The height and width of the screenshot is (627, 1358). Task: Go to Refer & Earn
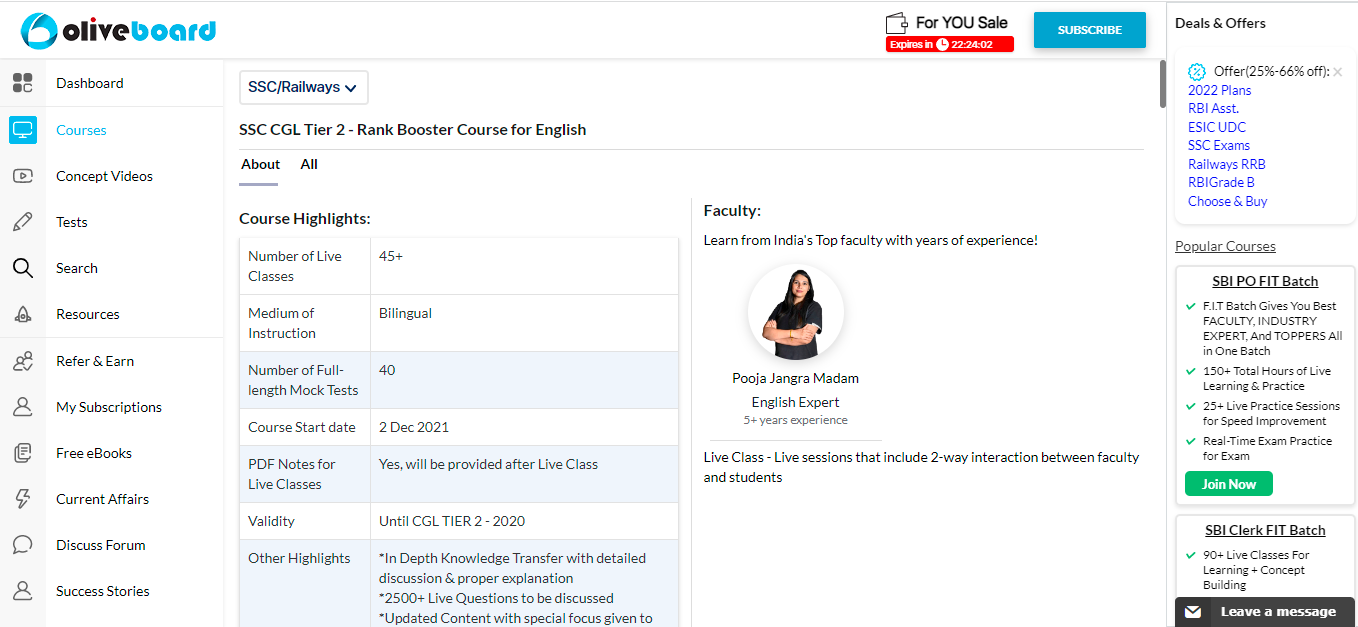[95, 361]
